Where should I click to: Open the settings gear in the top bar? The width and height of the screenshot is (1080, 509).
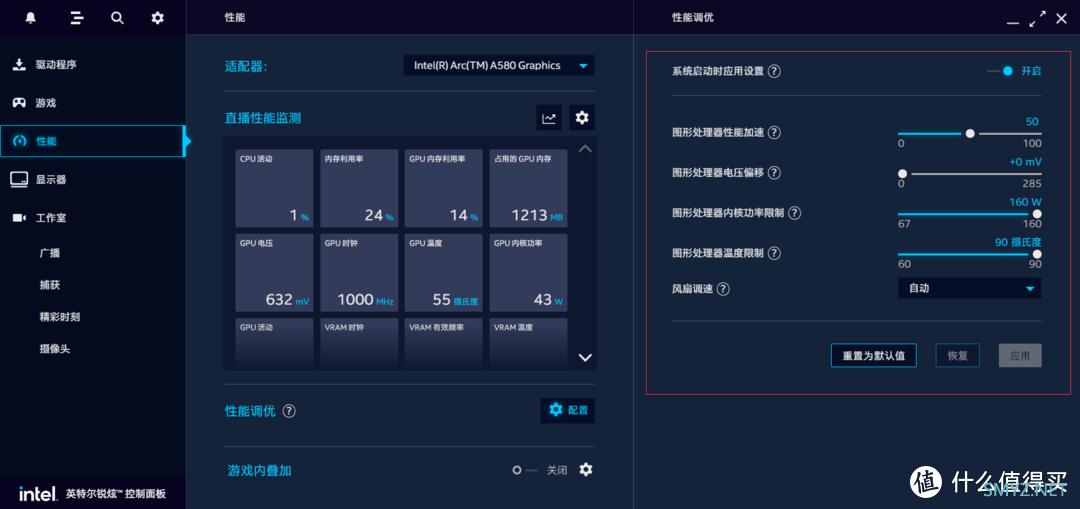pos(158,18)
